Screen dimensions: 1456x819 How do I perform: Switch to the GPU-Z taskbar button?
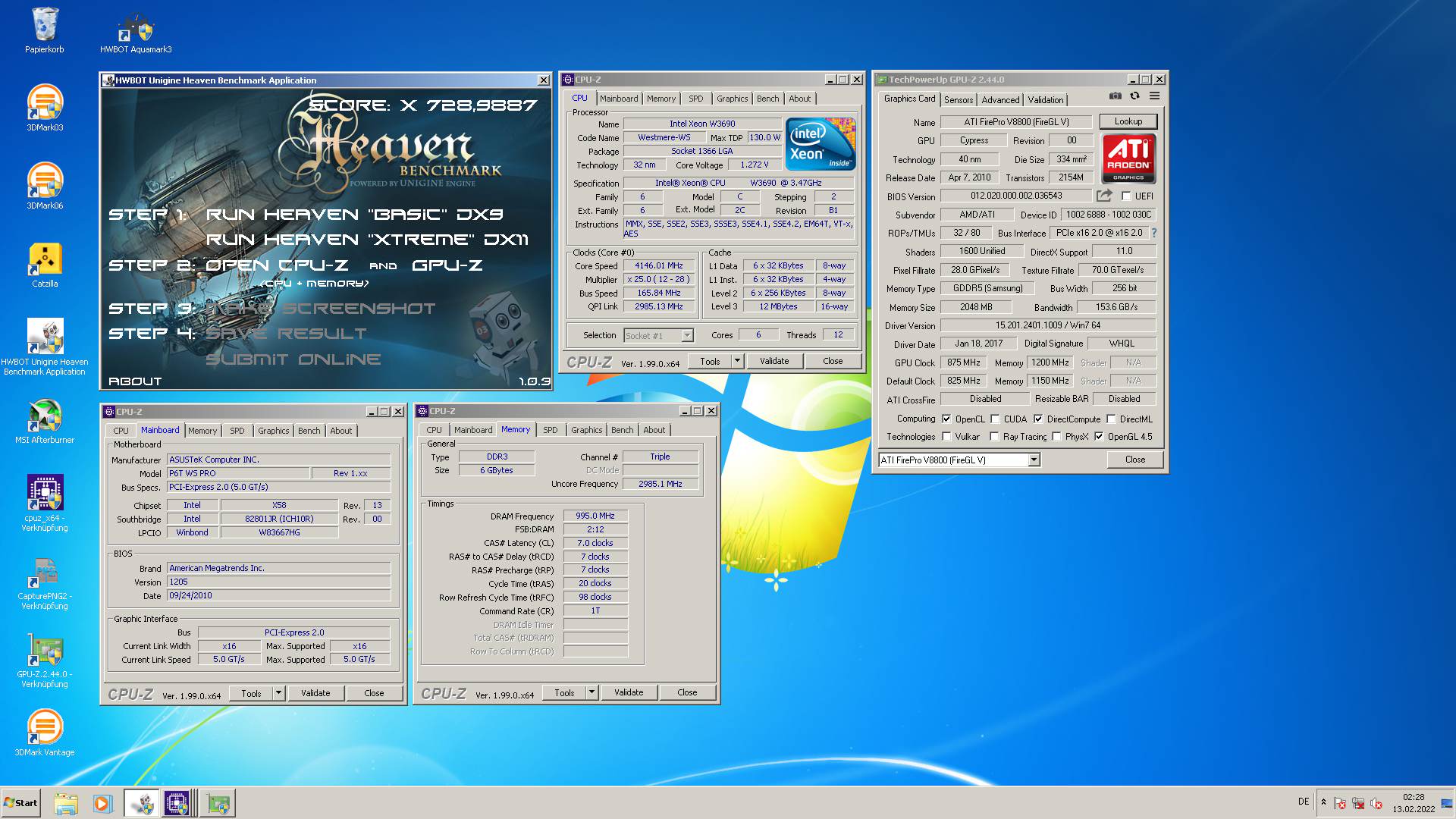[x=218, y=803]
